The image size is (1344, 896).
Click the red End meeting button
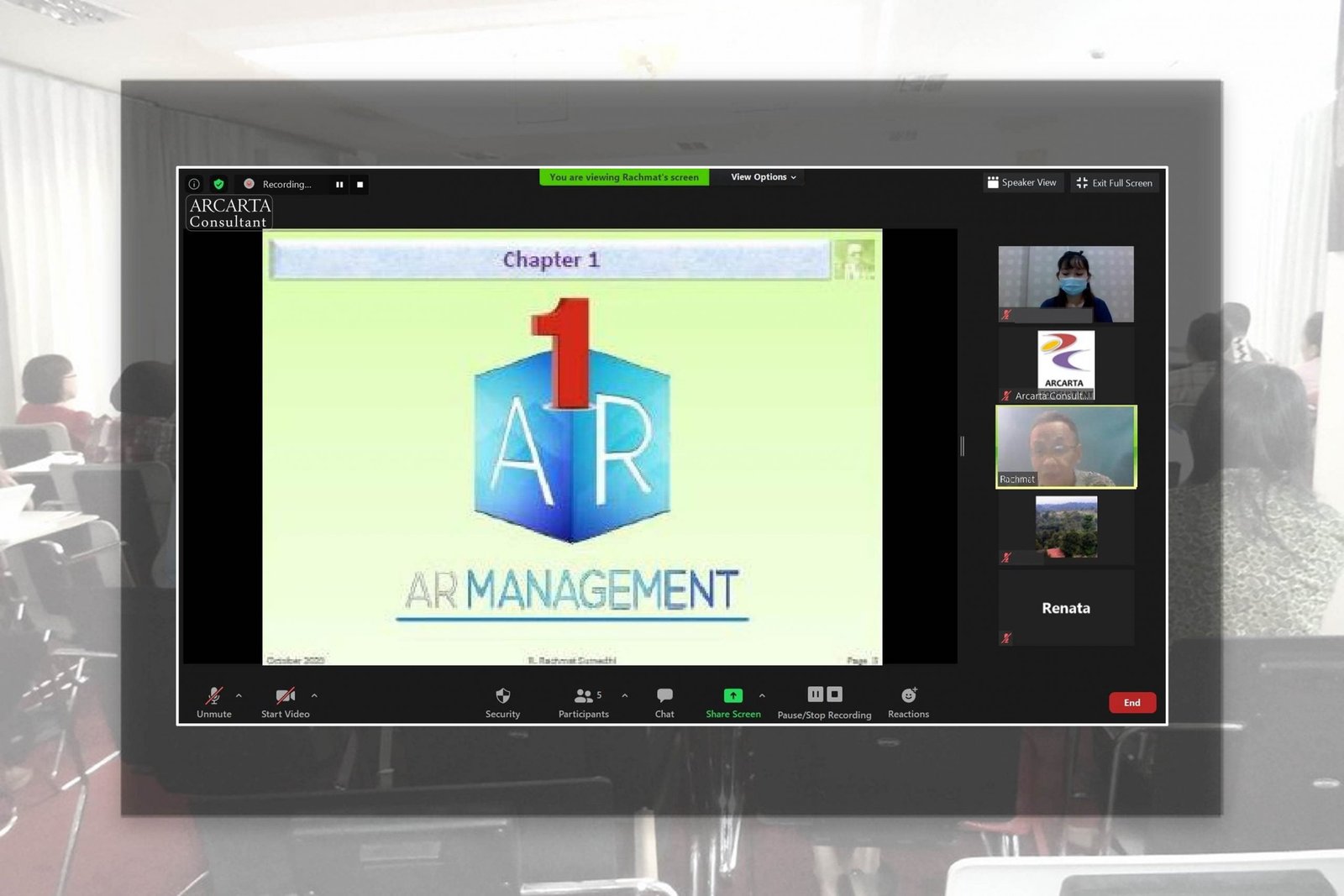1131,703
